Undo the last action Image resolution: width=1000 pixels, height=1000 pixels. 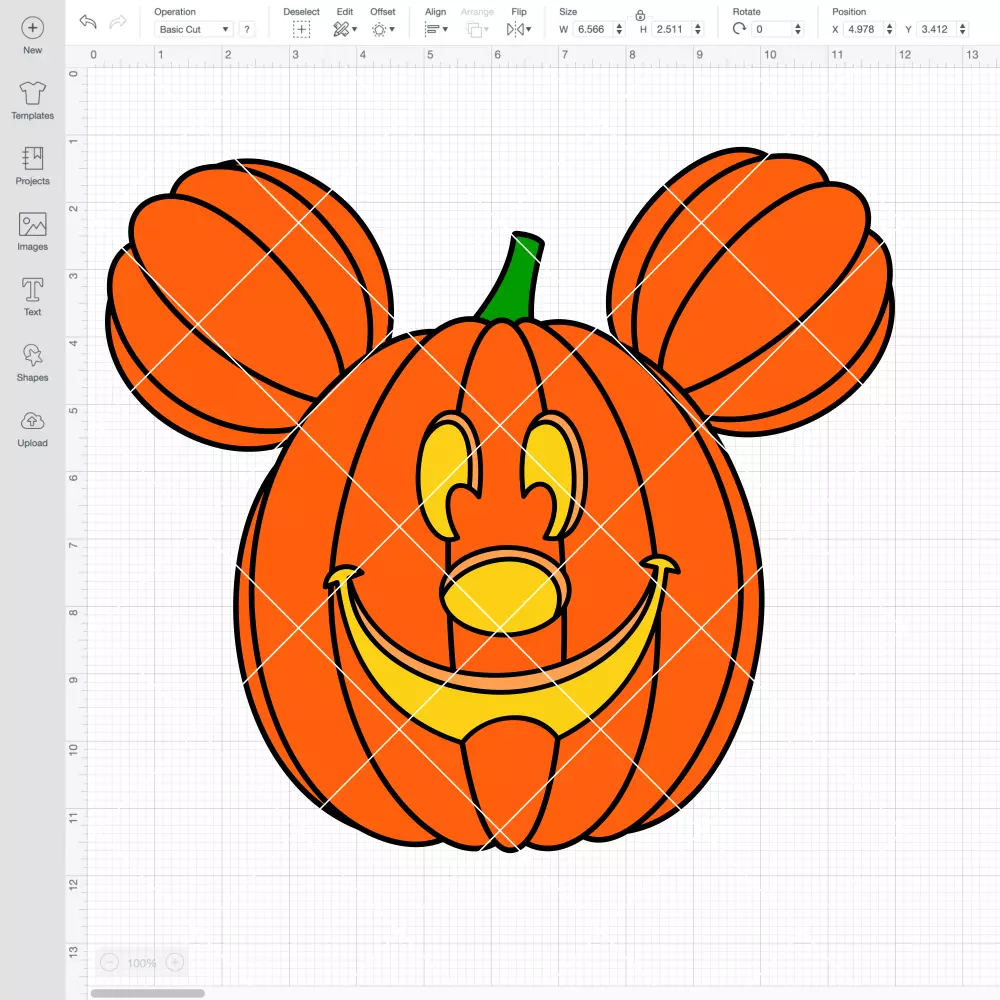click(x=88, y=22)
